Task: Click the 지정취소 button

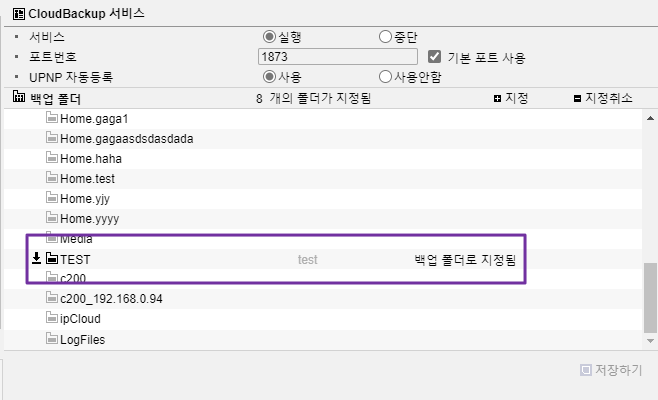Action: click(x=603, y=98)
